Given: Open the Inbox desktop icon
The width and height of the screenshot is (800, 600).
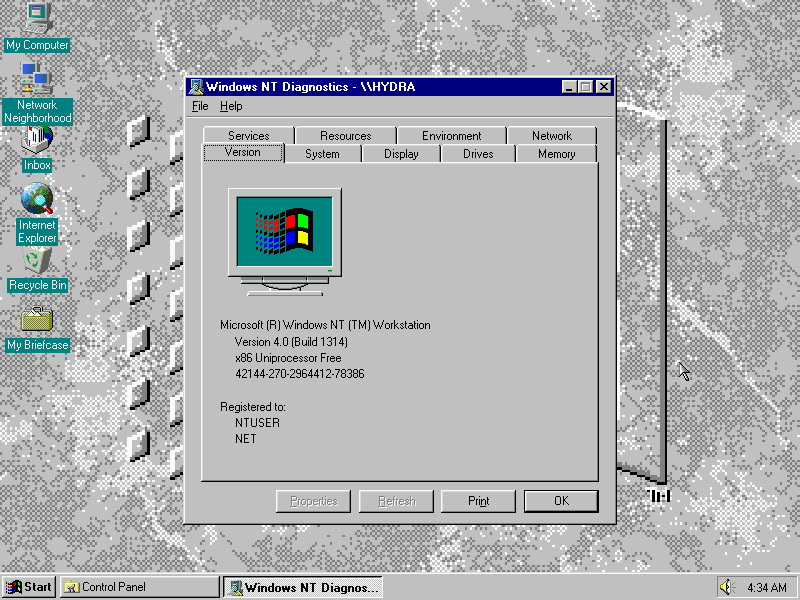Looking at the screenshot, I should pos(37,140).
